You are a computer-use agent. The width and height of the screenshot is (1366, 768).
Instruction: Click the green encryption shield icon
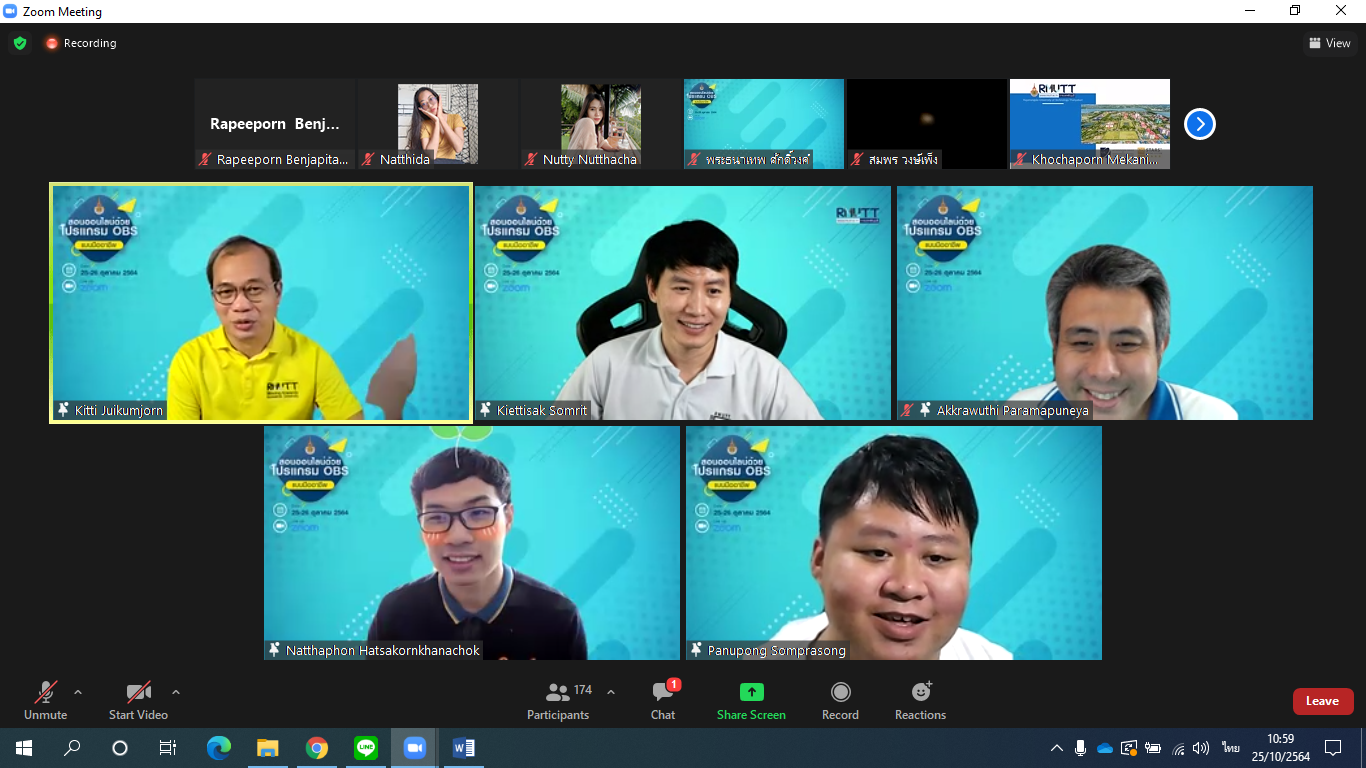pos(20,43)
